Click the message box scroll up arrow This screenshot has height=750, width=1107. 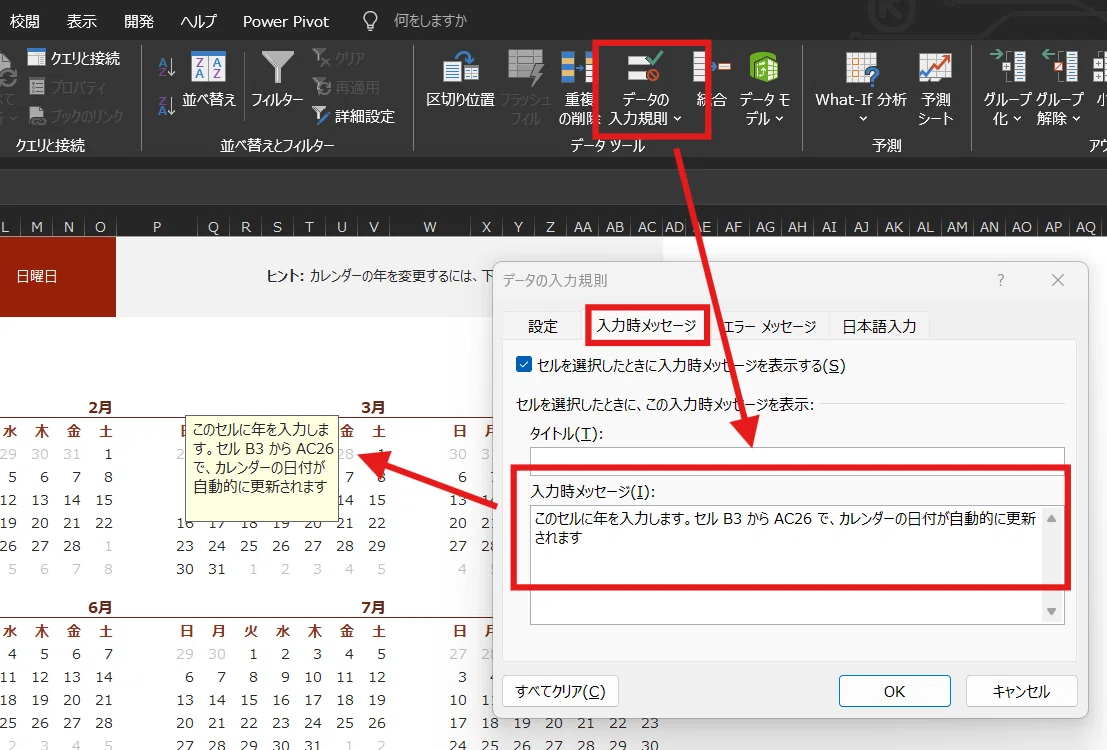coord(1051,518)
